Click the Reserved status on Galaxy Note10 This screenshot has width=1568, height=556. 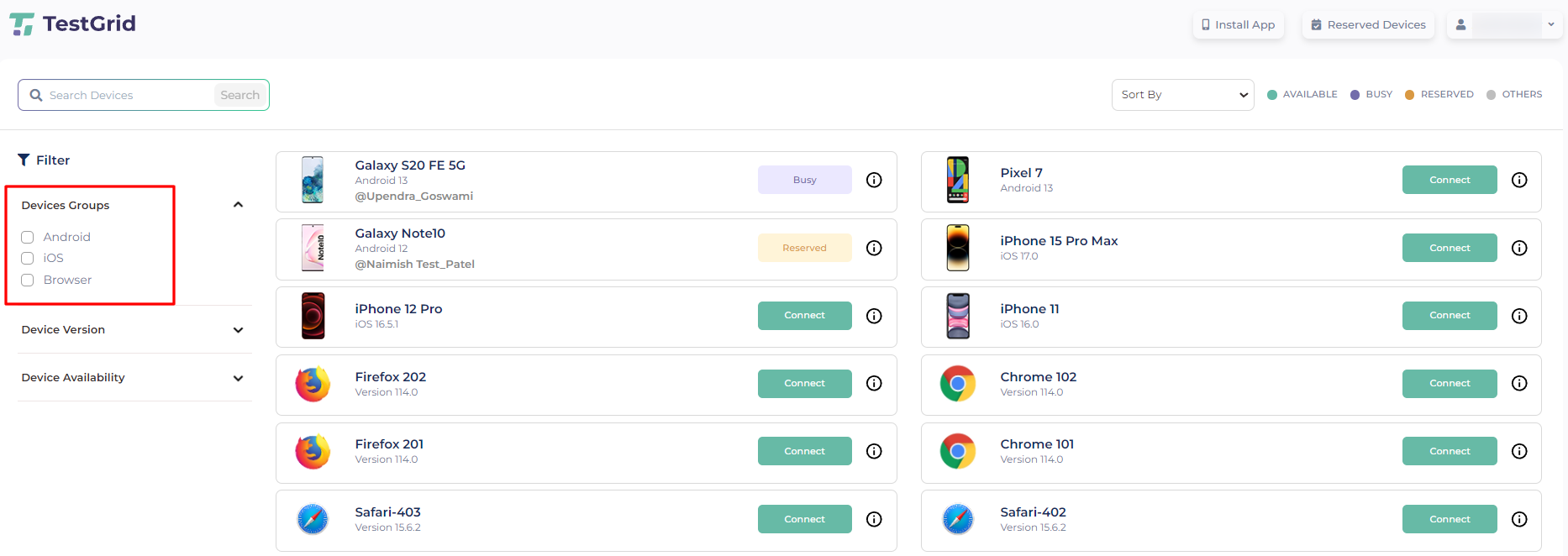tap(805, 248)
